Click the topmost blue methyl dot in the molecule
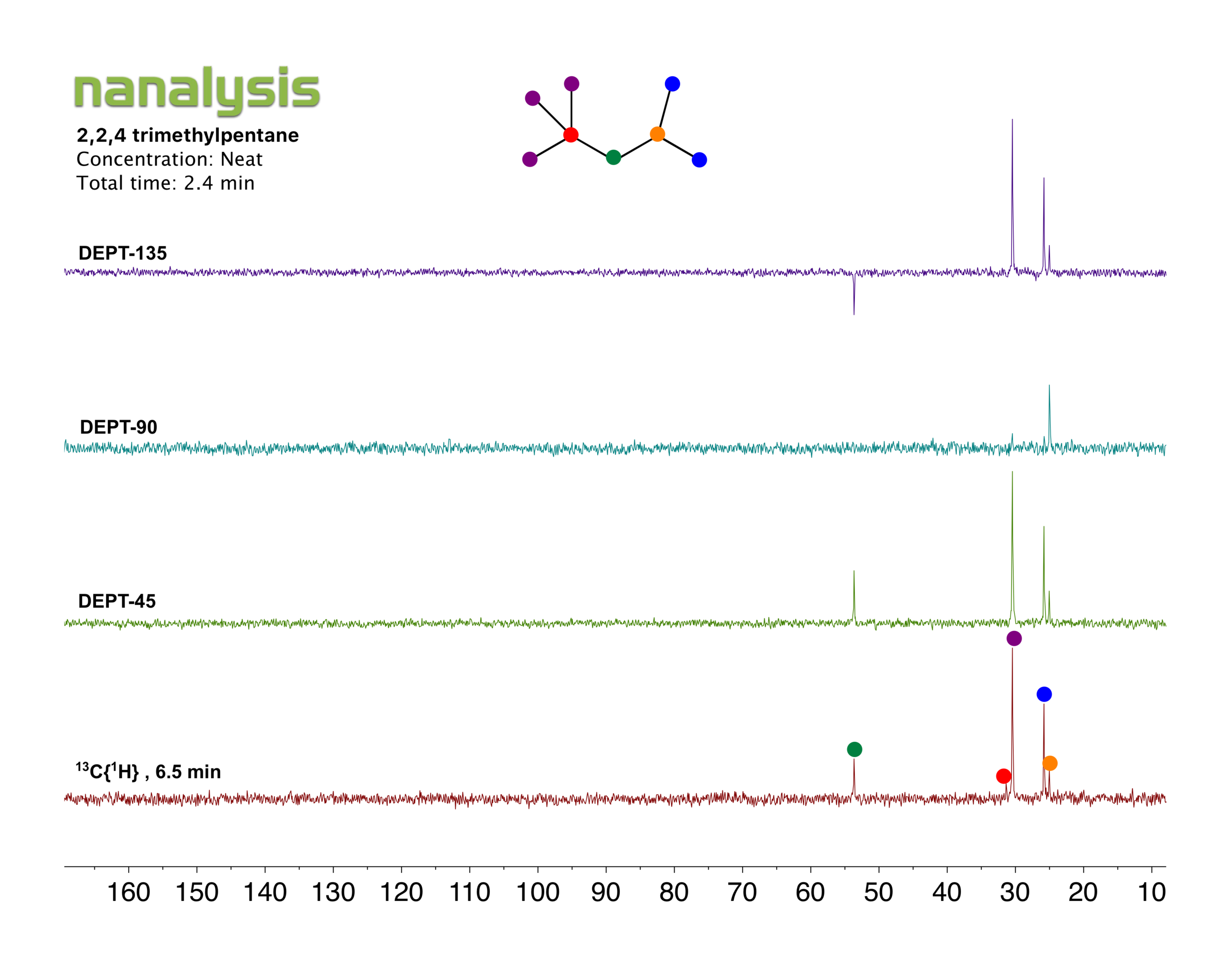The height and width of the screenshot is (972, 1232). point(672,84)
